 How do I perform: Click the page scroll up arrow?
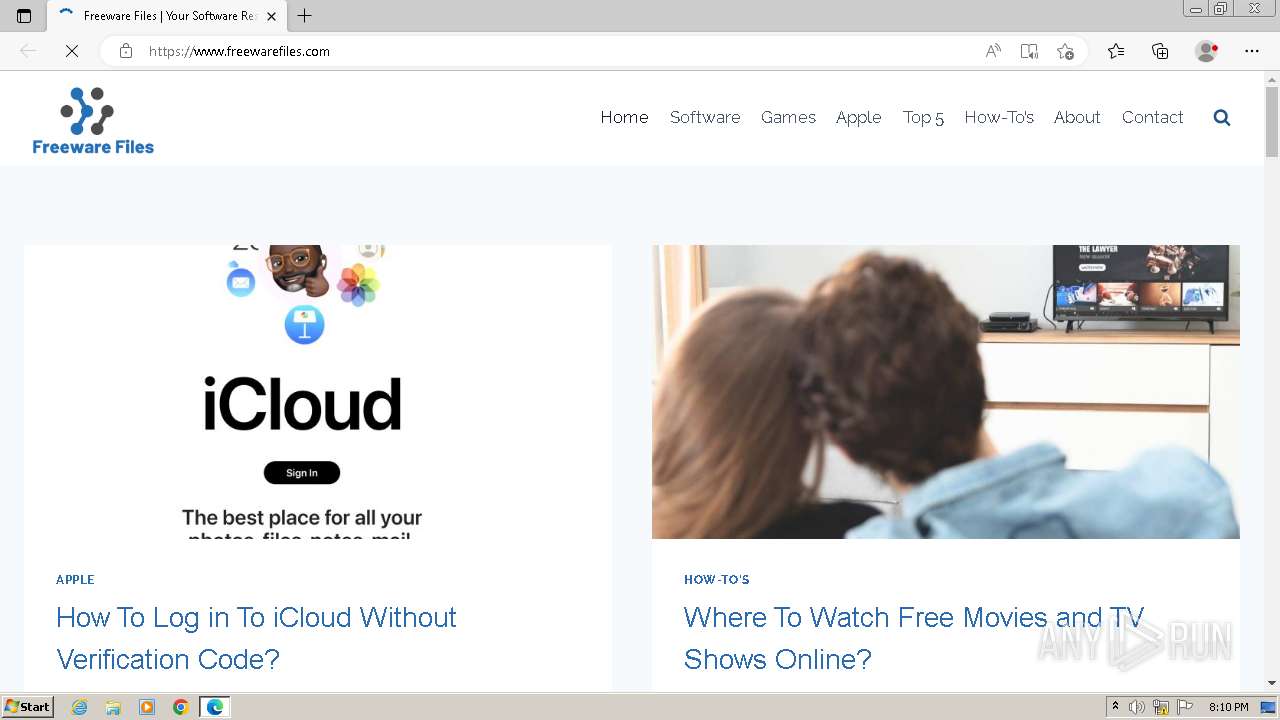coord(1272,79)
